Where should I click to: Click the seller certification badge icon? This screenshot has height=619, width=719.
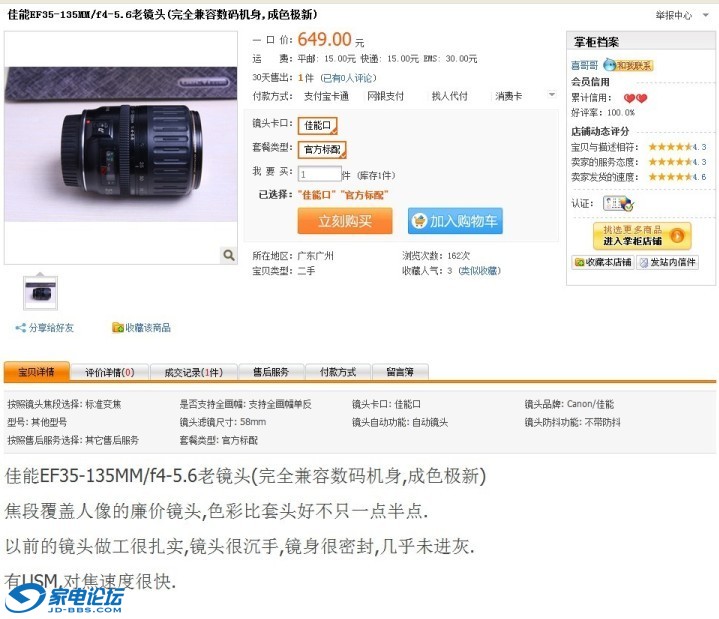click(618, 203)
